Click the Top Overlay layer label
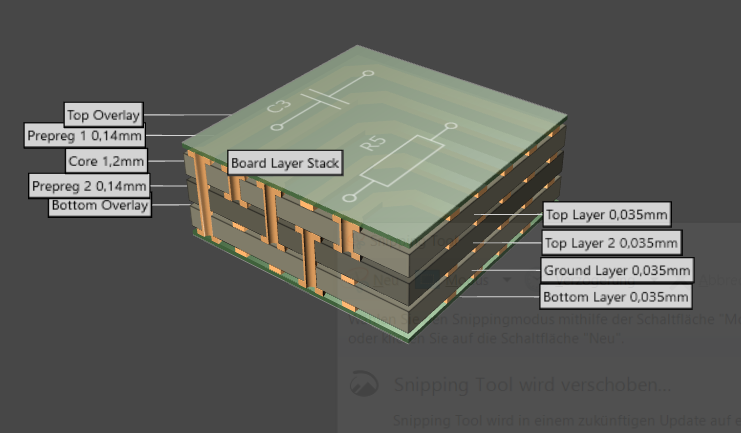The height and width of the screenshot is (433, 741). (x=104, y=113)
